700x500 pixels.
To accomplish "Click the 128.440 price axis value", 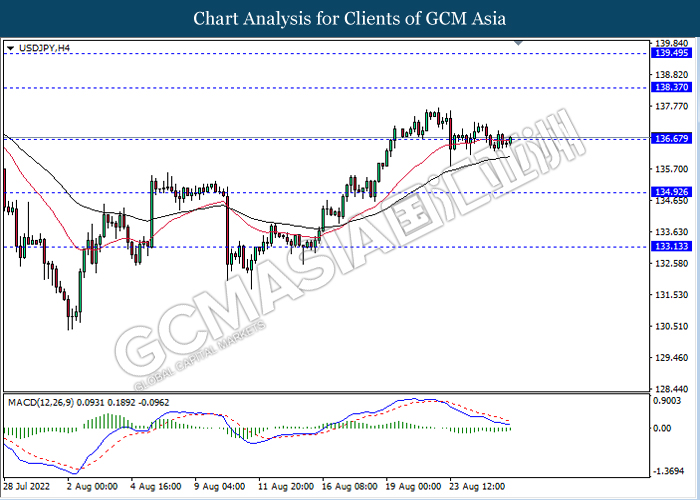I will tap(671, 390).
